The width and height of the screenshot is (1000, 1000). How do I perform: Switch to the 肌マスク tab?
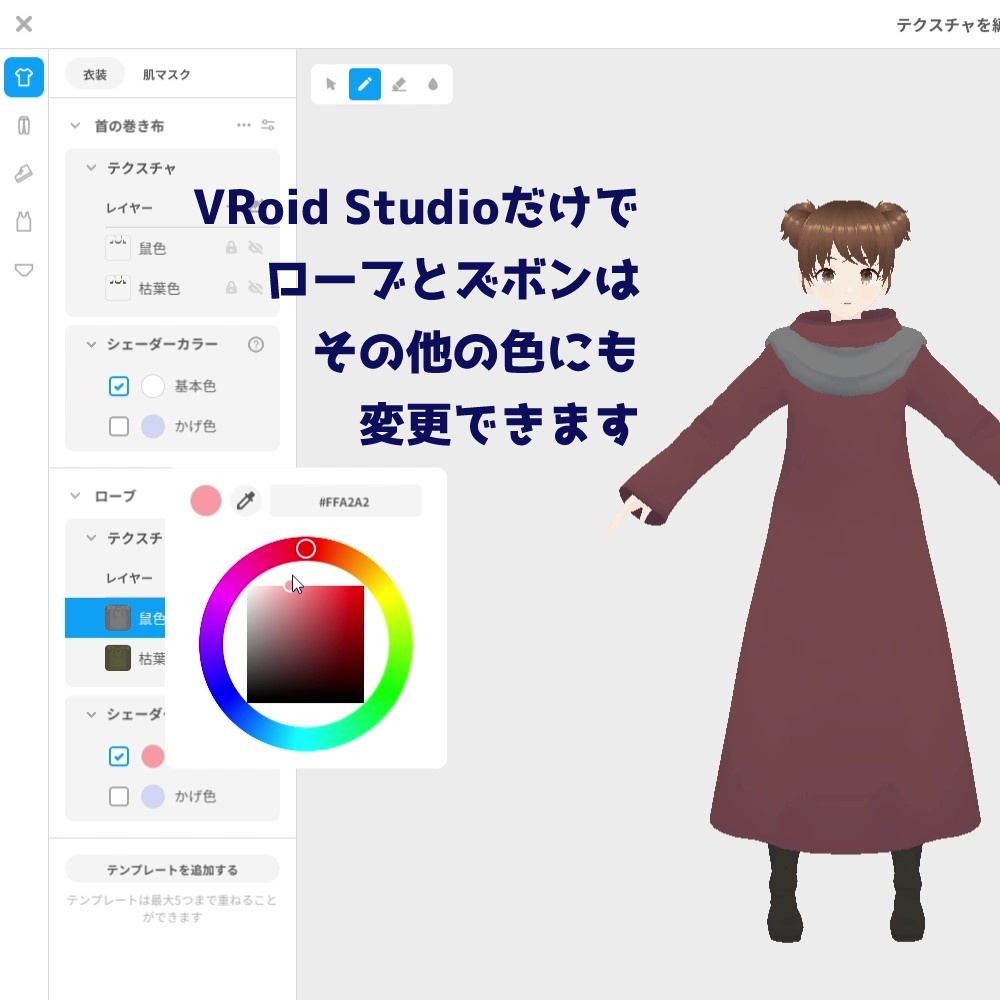point(167,74)
